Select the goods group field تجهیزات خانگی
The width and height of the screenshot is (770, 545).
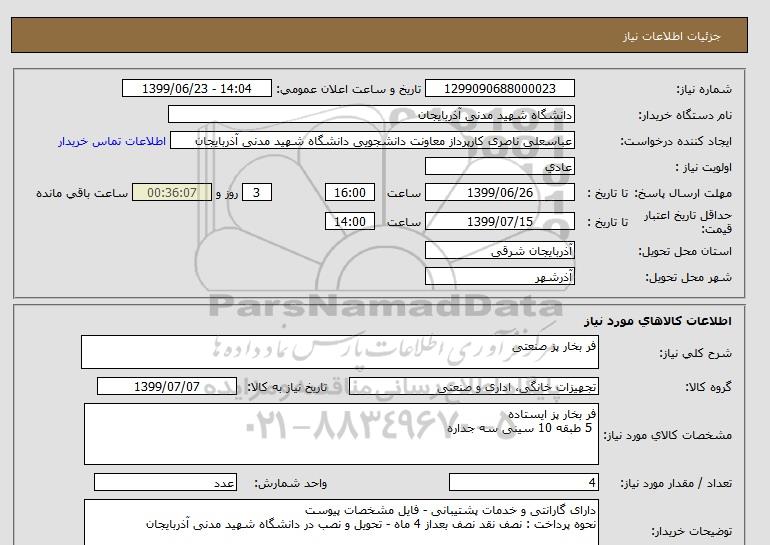click(x=473, y=387)
